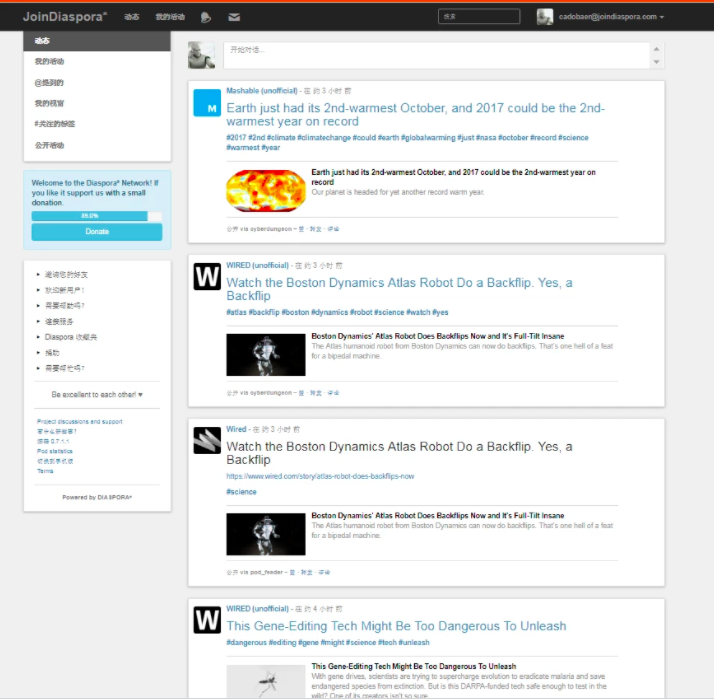Open wired.com atlas-robot-does-backflips URL
The image size is (714, 699).
coord(320,476)
